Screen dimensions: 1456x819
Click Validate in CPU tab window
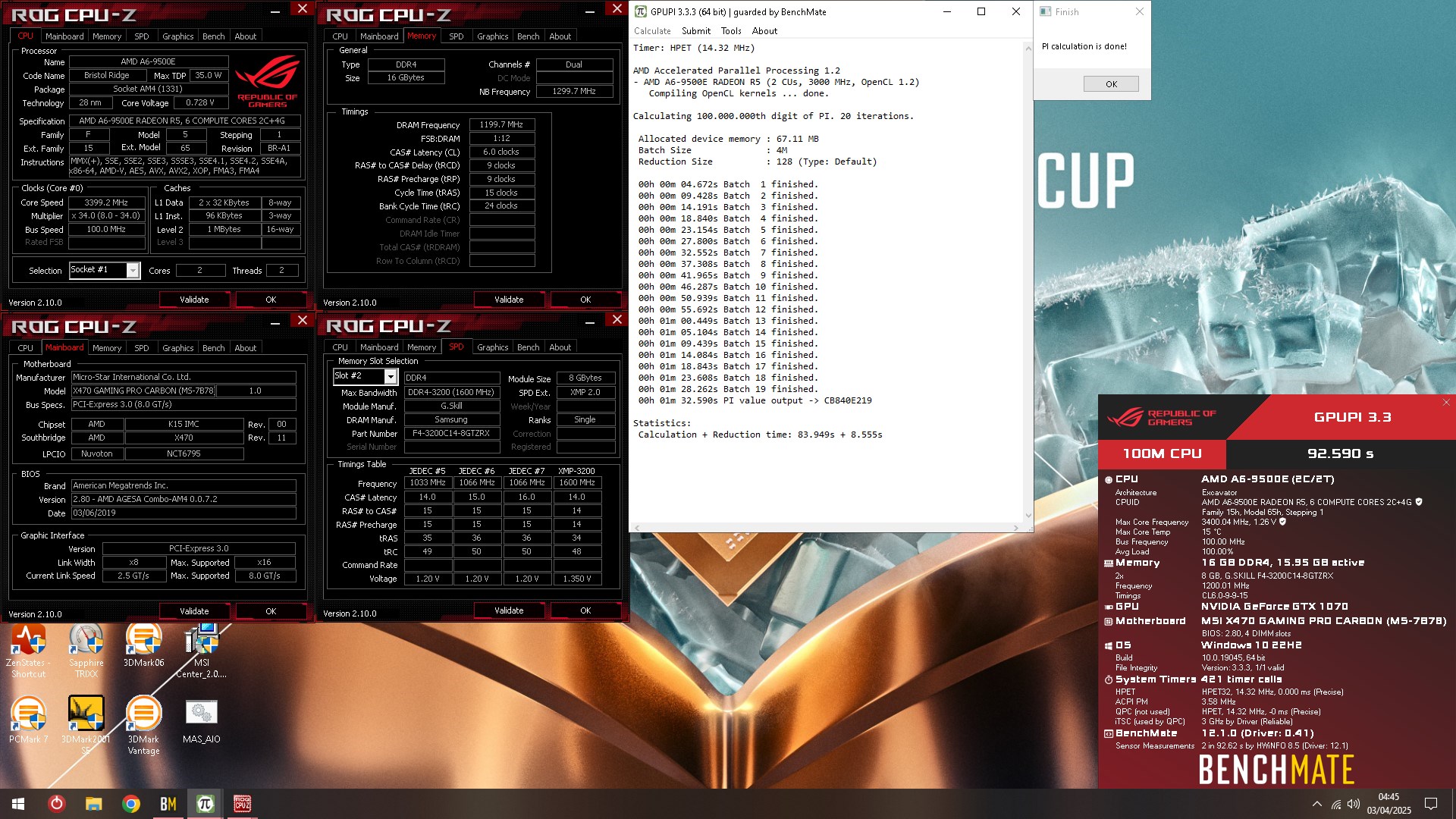coord(194,300)
